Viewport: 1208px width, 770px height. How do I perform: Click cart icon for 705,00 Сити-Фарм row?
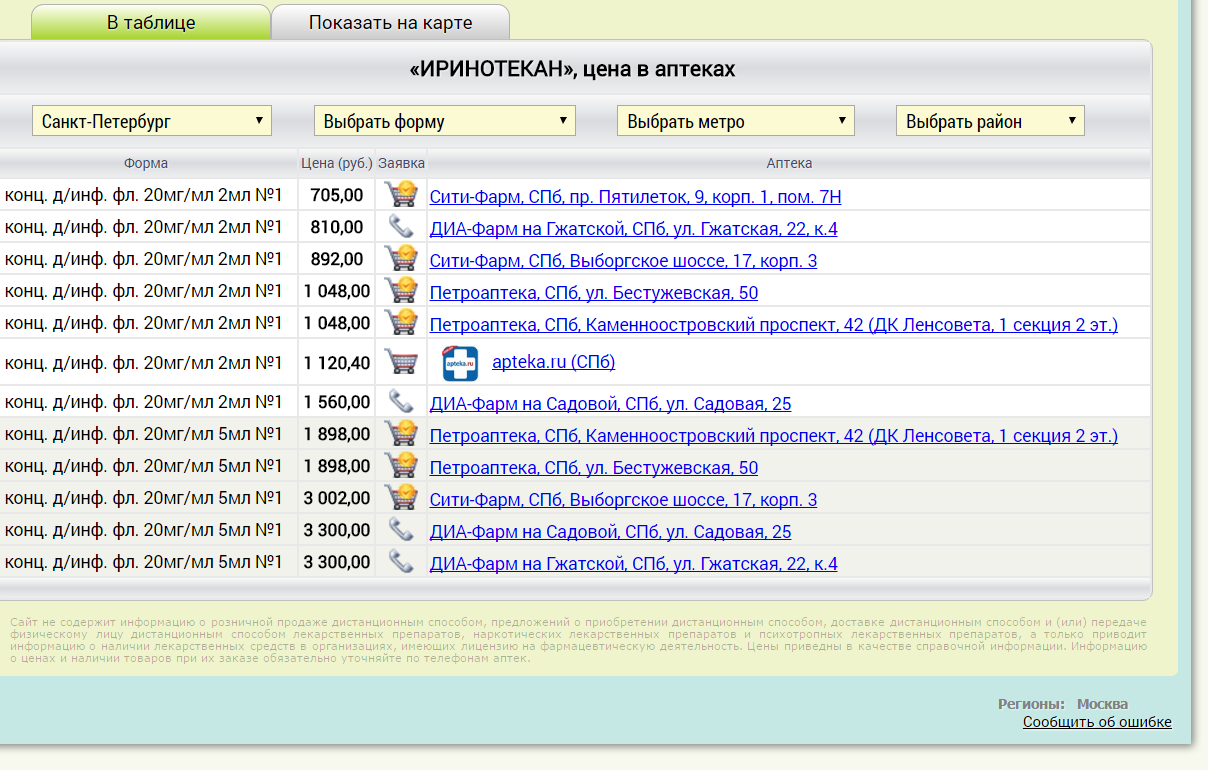(401, 194)
